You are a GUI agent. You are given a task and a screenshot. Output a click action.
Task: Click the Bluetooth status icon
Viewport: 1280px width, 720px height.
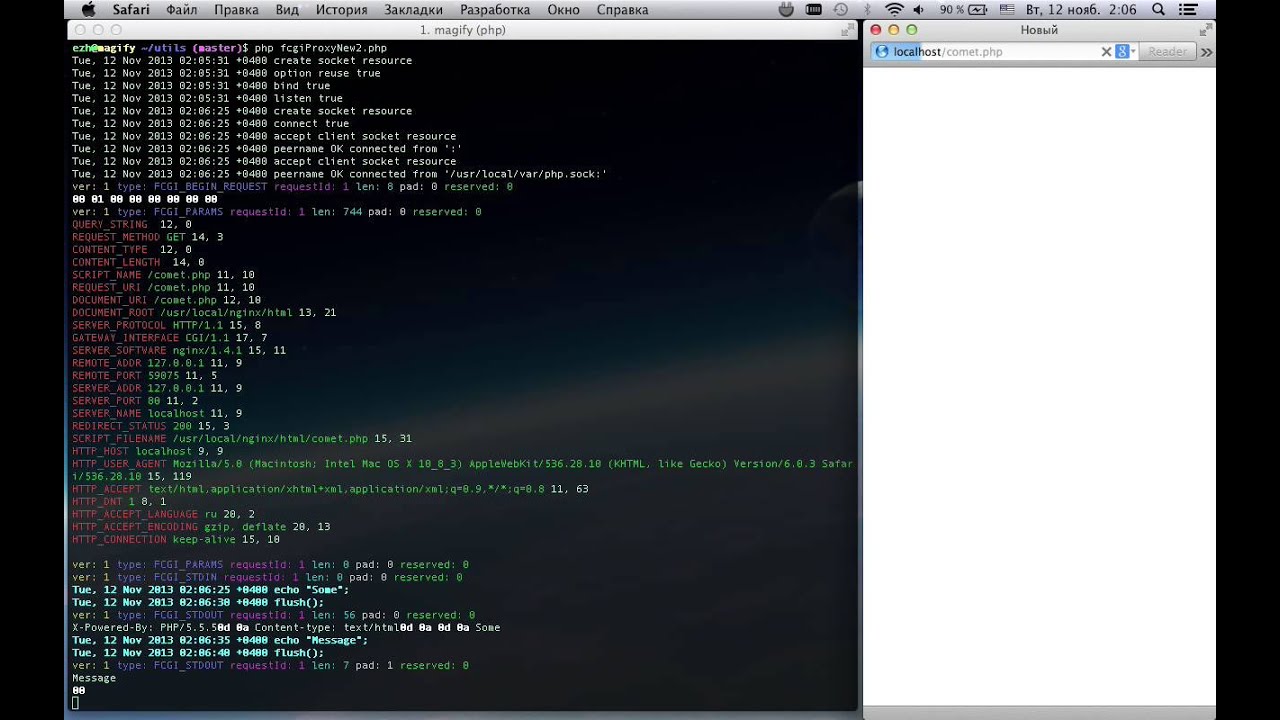tap(867, 9)
